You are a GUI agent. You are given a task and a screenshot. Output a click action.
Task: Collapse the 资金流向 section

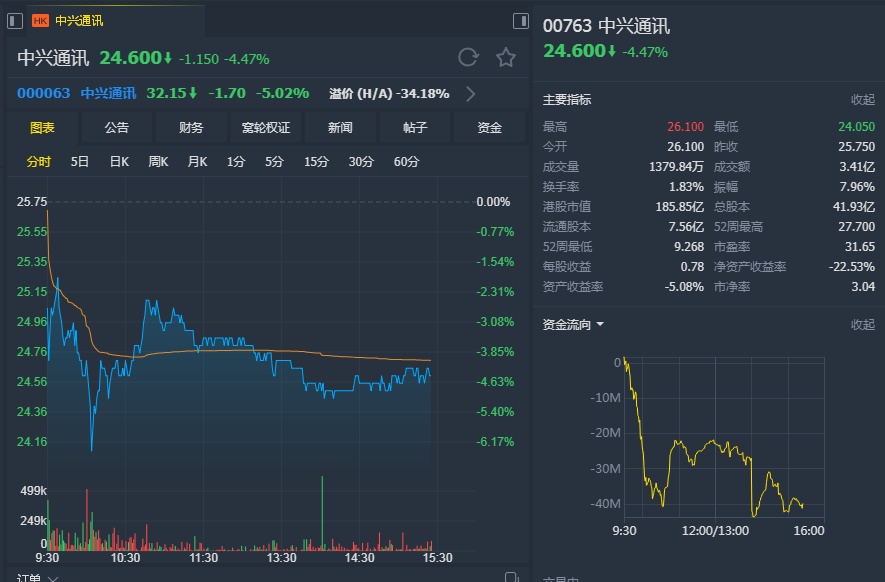pyautogui.click(x=862, y=325)
